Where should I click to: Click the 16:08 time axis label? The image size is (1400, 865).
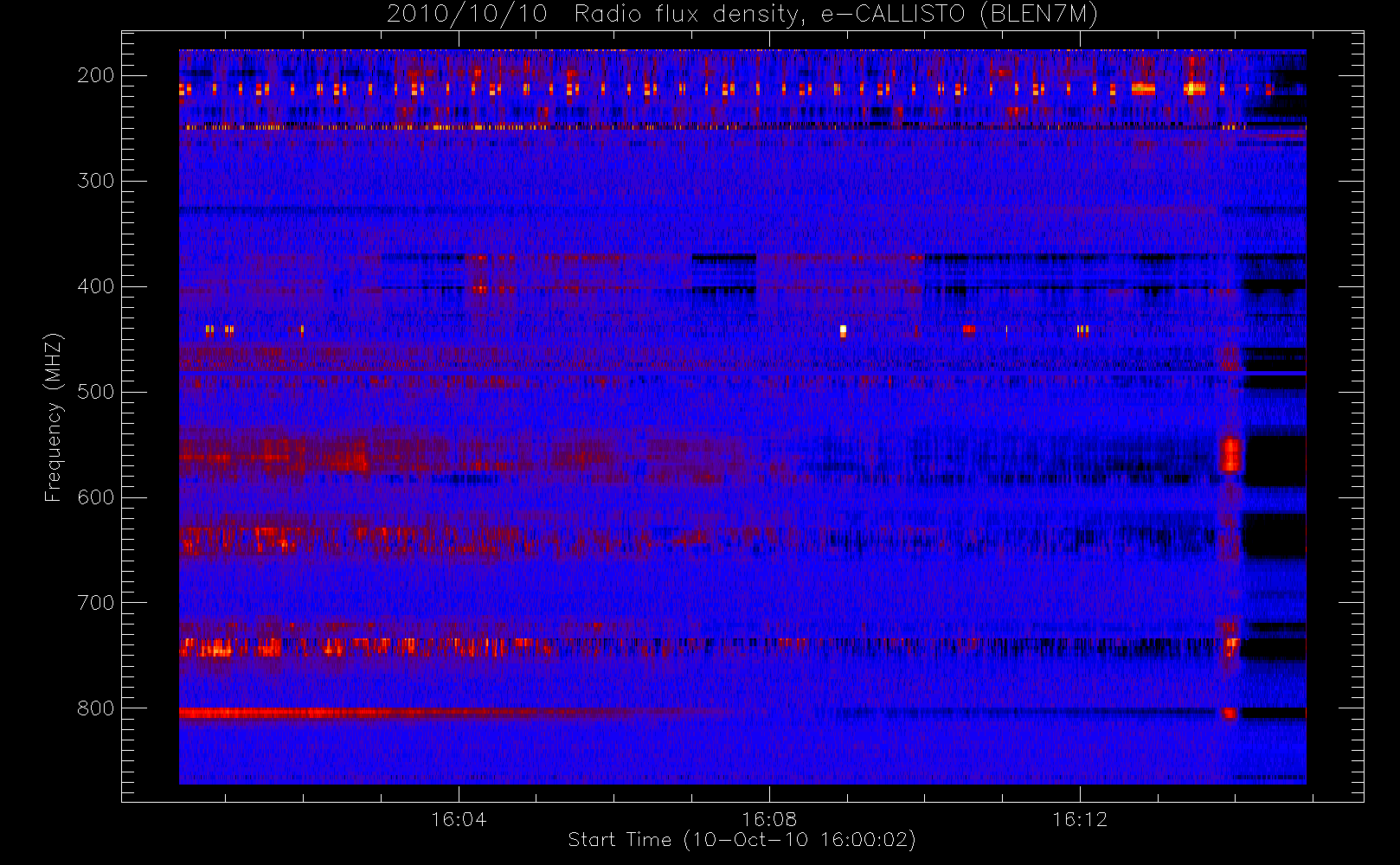pyautogui.click(x=769, y=819)
